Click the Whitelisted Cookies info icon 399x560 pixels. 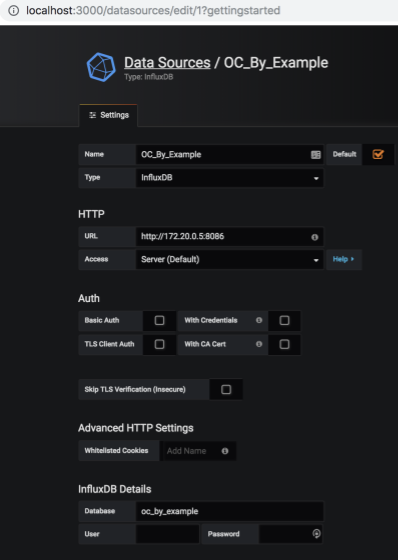pos(225,451)
